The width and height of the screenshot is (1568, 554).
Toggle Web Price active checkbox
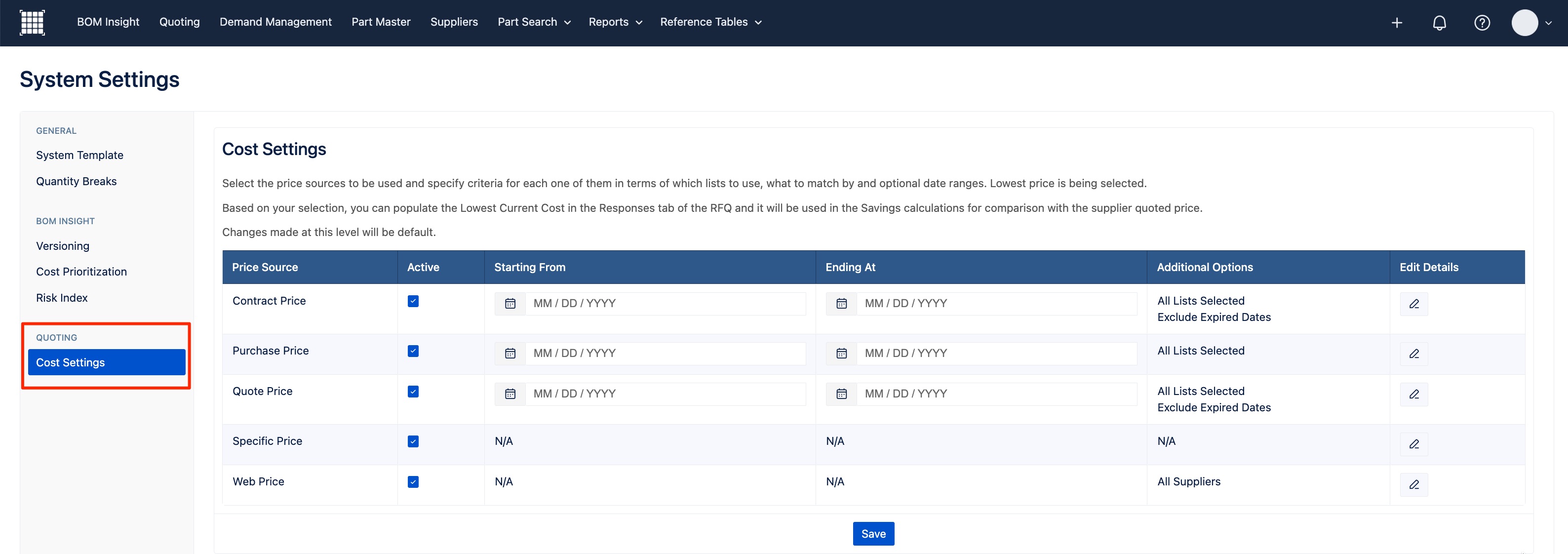(413, 482)
